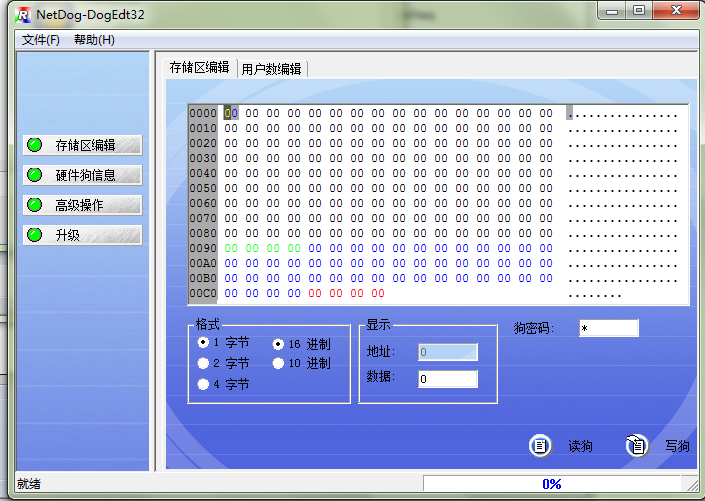Click the first blue byte in row 00A0

[x=231, y=263]
